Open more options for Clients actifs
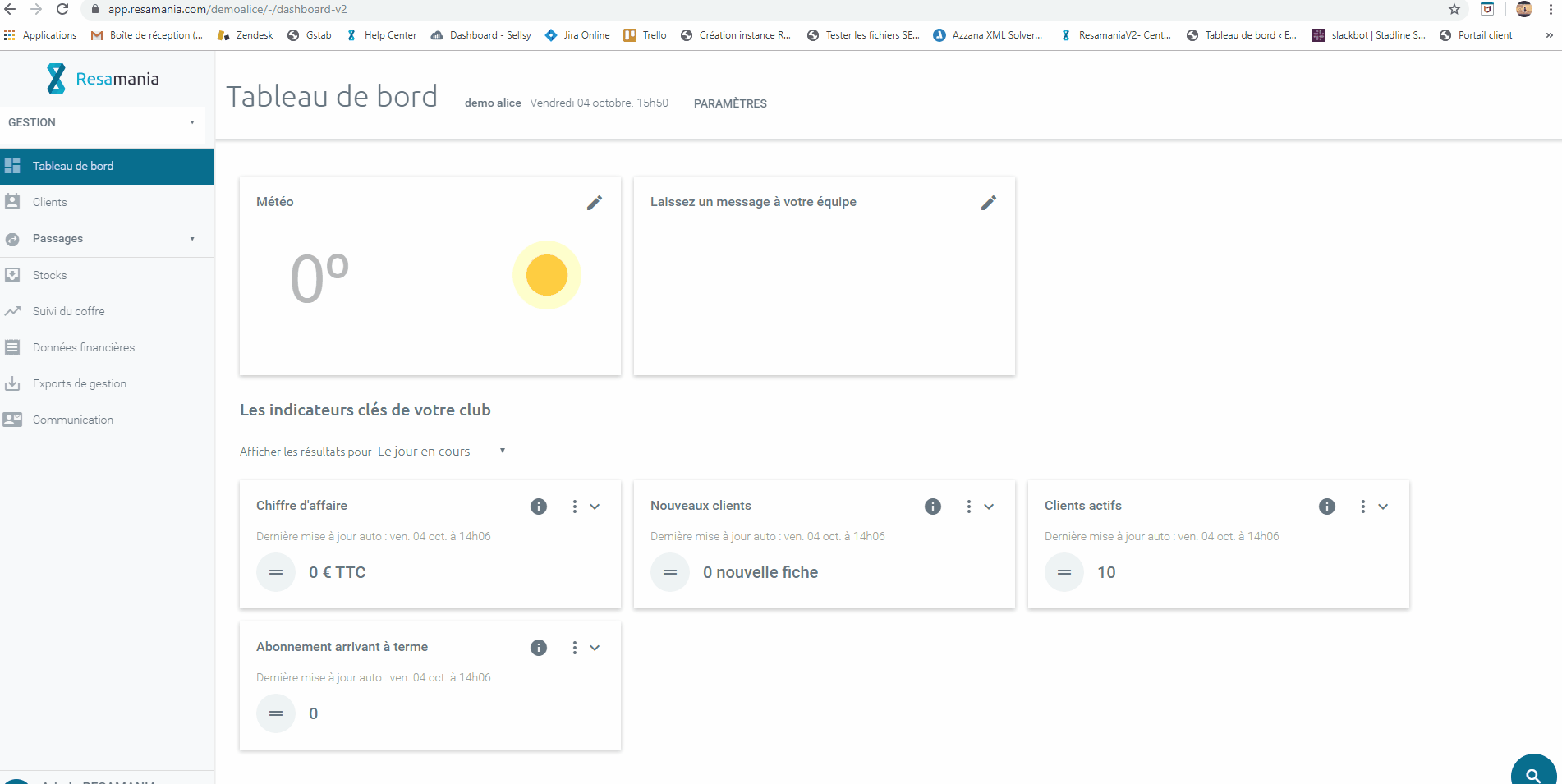The width and height of the screenshot is (1562, 784). (1363, 507)
